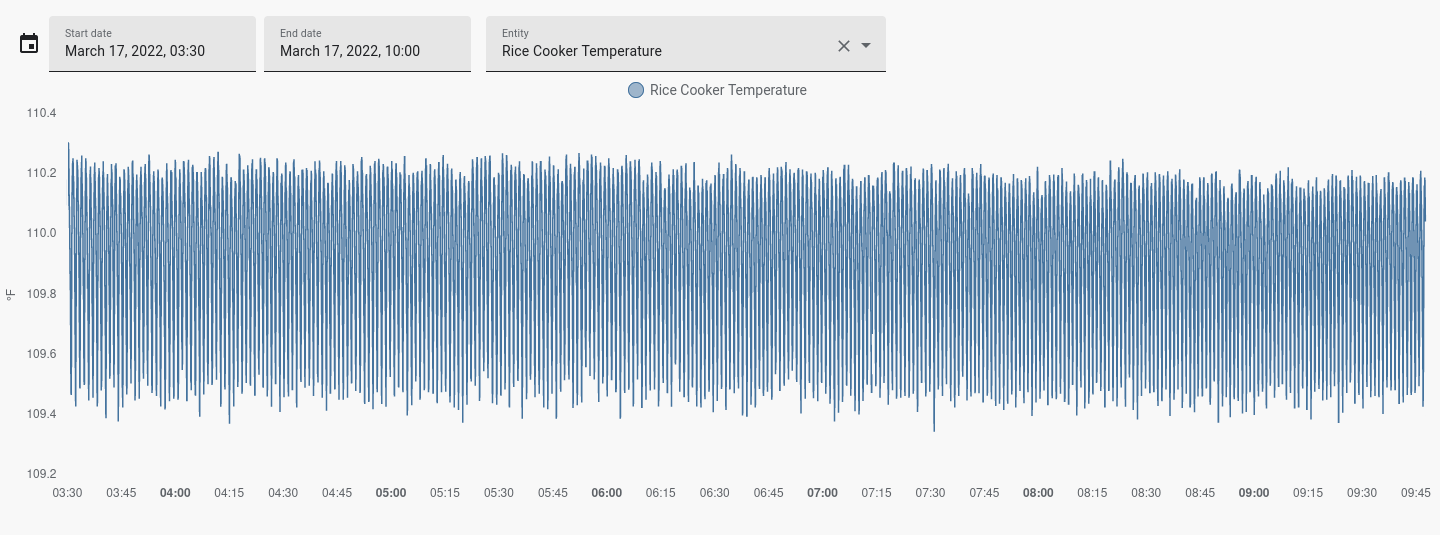
Task: Click the lowest temperature dip near 07:30
Action: (x=934, y=430)
